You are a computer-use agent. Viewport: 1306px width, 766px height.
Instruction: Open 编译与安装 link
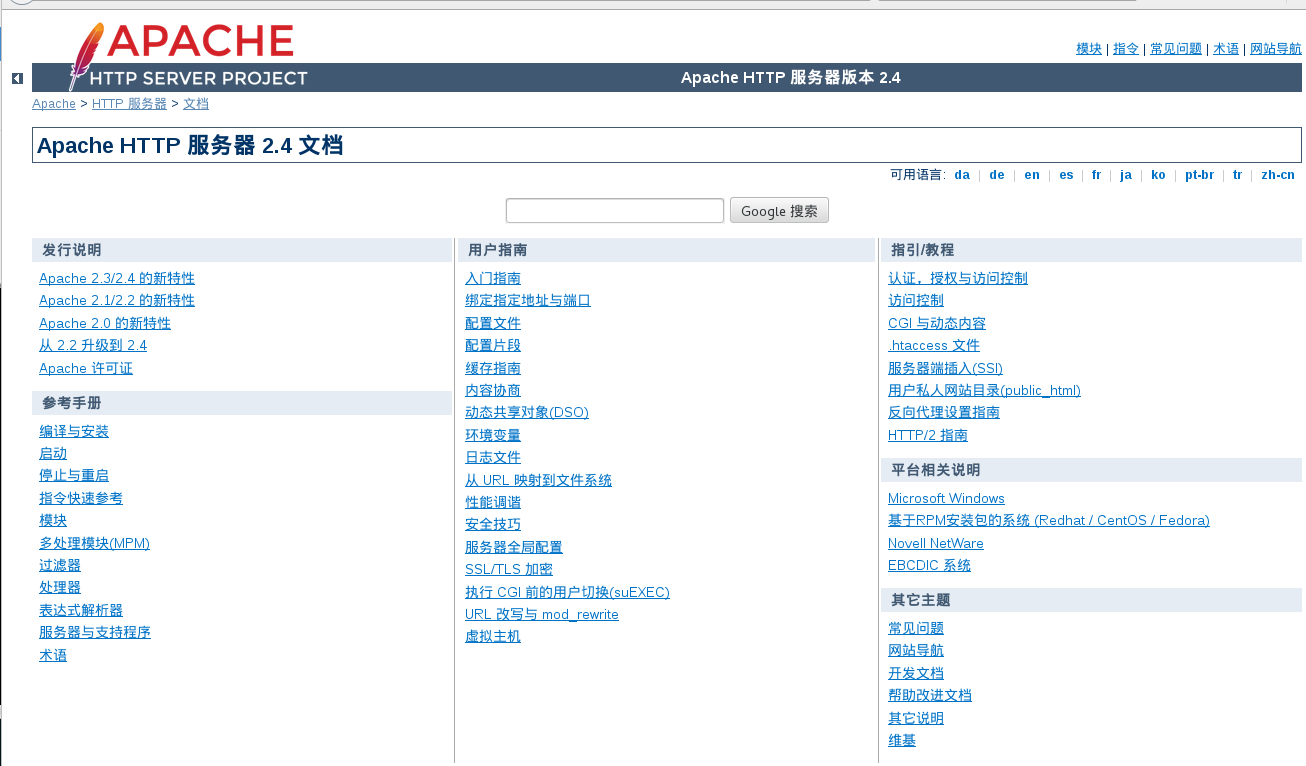coord(74,431)
